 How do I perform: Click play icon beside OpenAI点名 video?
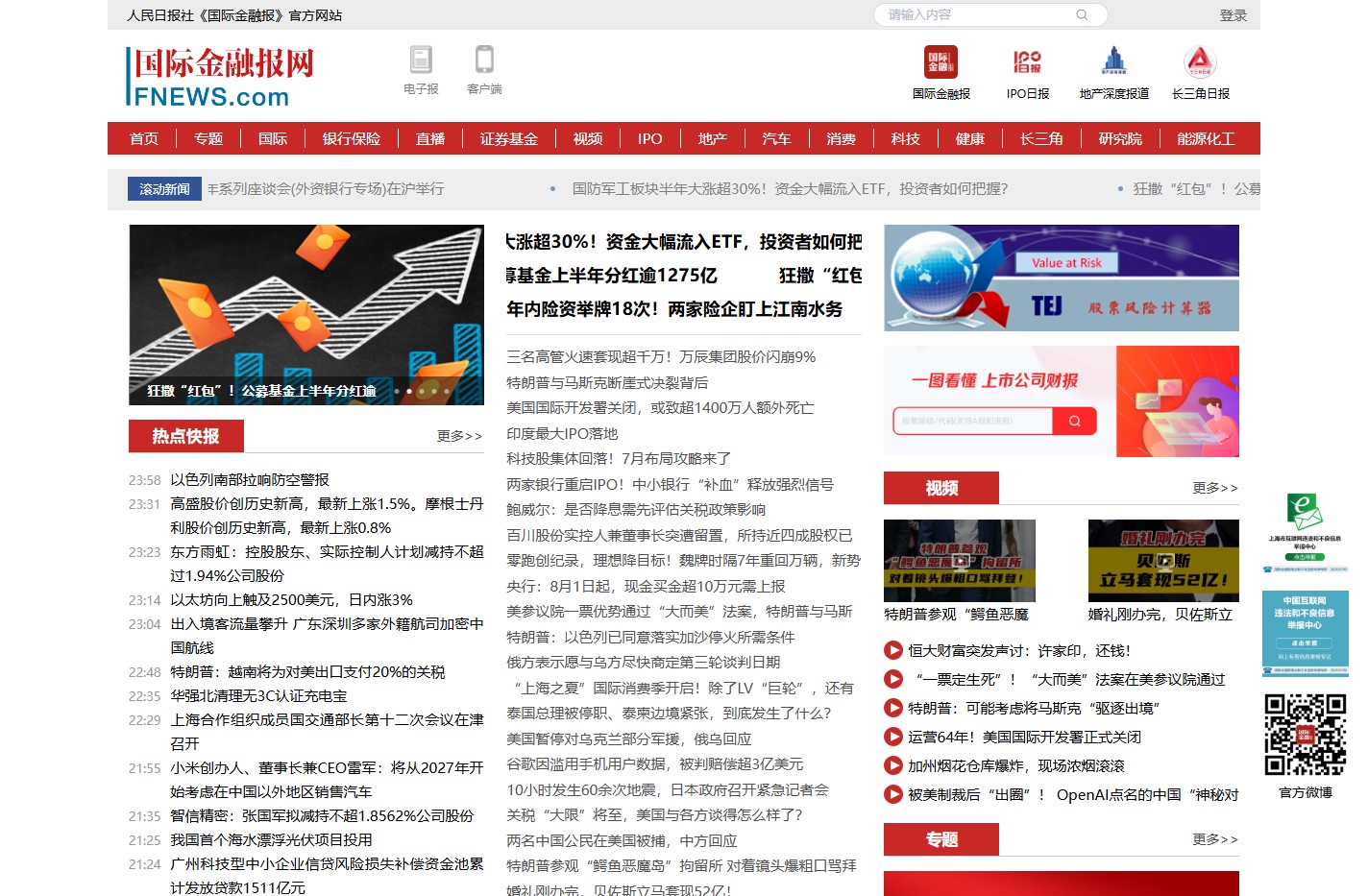coord(893,794)
